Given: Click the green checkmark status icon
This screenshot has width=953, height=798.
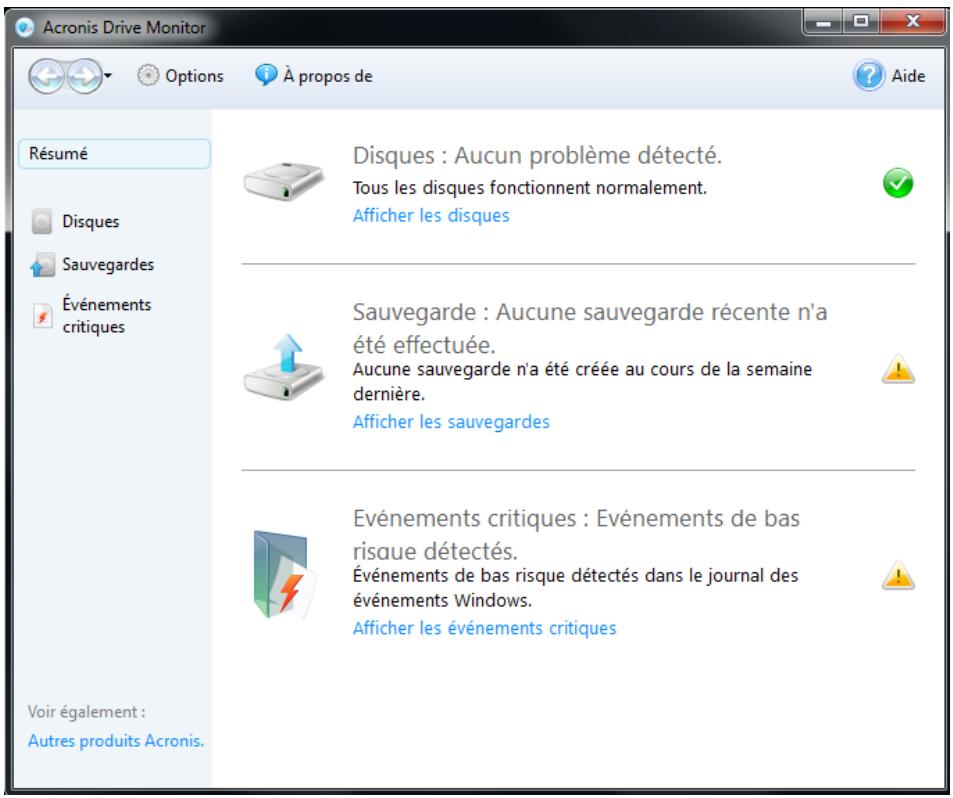Looking at the screenshot, I should [898, 184].
